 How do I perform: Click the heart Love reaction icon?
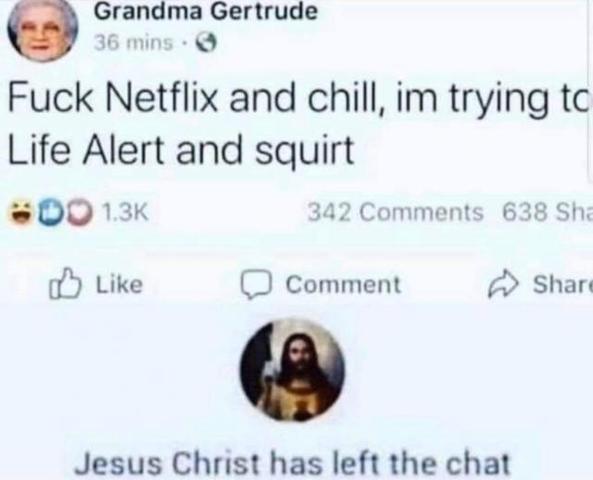click(x=81, y=213)
